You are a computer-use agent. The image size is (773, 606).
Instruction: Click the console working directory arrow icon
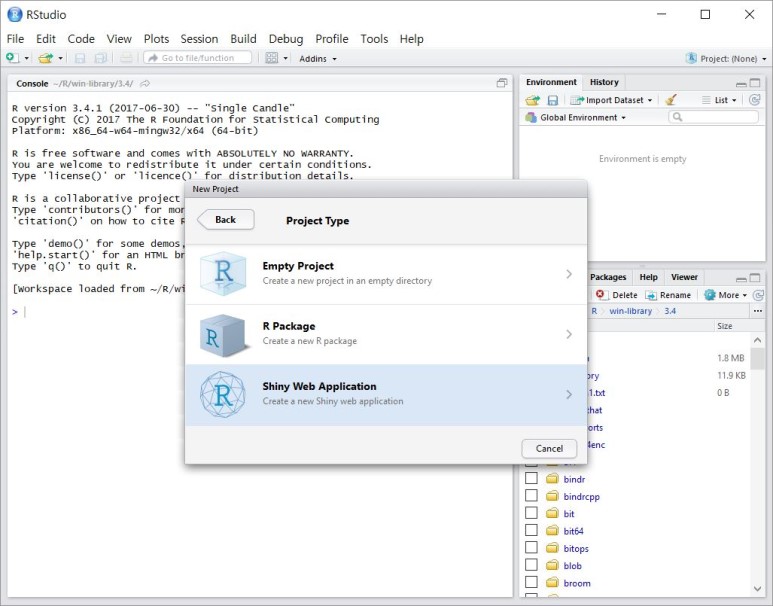(145, 84)
